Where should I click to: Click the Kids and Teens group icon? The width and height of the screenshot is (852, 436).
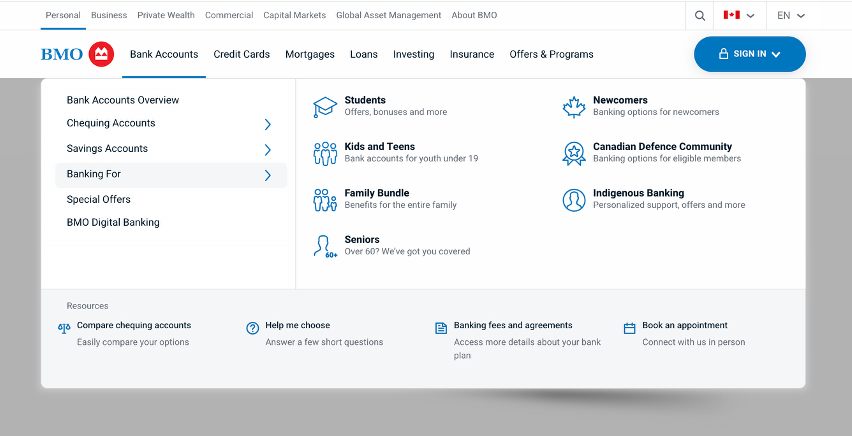tap(325, 154)
